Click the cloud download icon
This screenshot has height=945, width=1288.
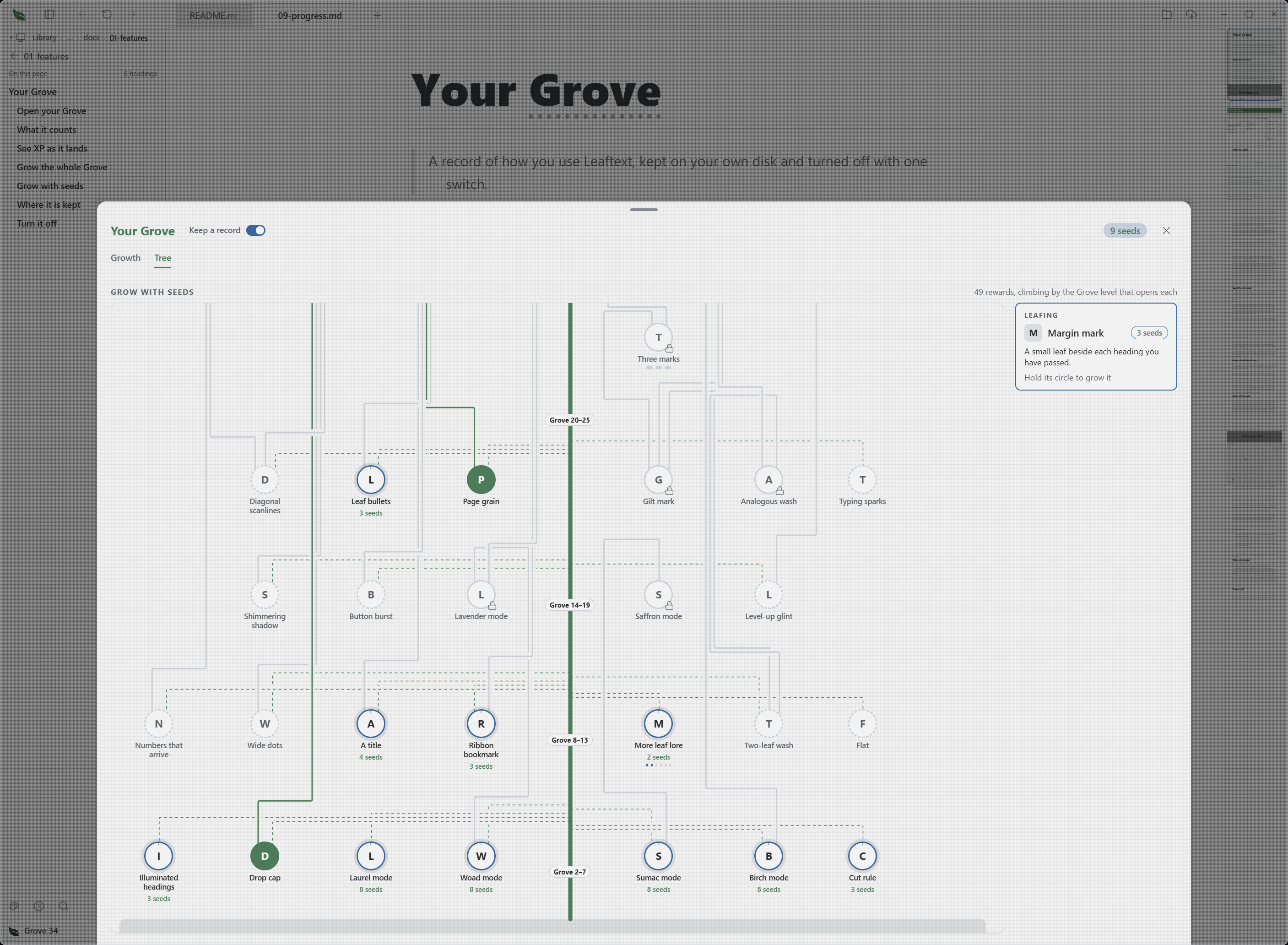click(x=1191, y=14)
